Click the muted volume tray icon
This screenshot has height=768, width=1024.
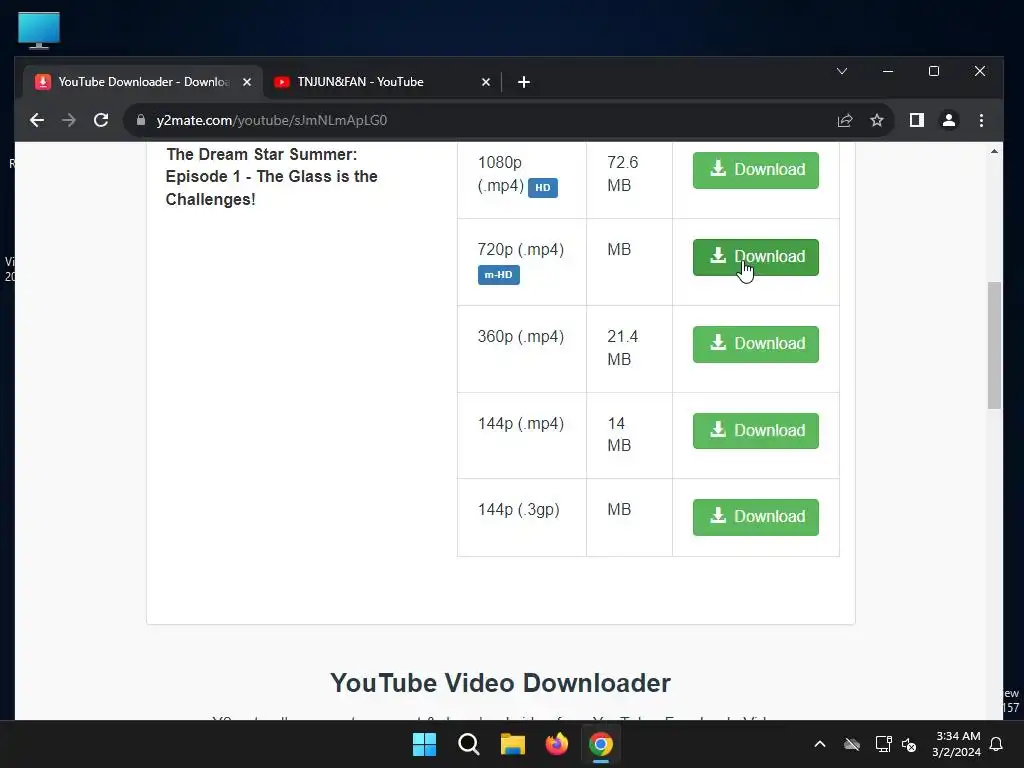[908, 744]
